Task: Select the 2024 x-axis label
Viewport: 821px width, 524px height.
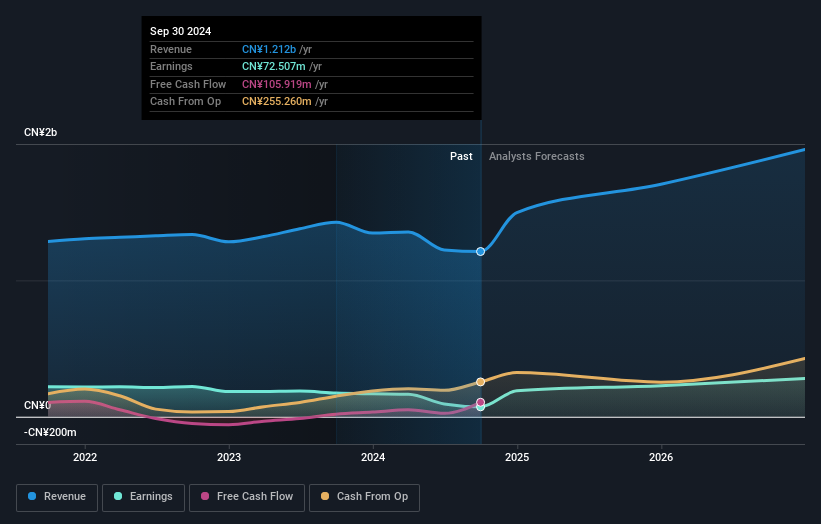Action: click(373, 458)
